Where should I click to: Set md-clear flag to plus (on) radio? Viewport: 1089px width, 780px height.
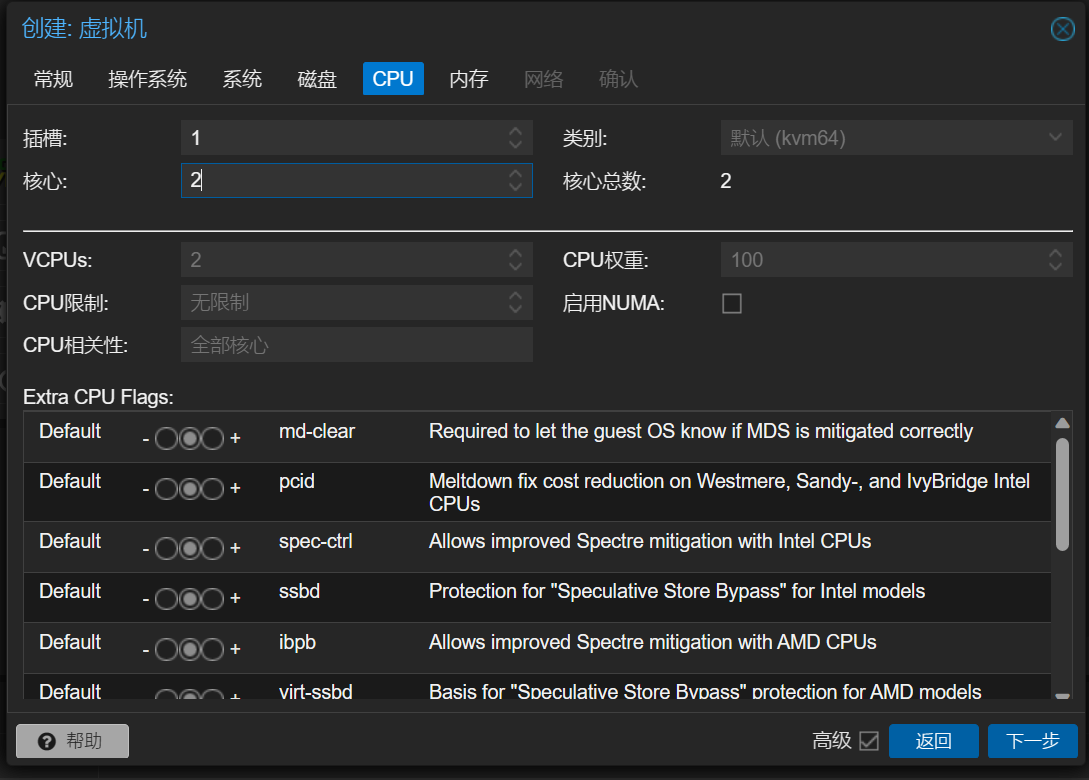212,438
